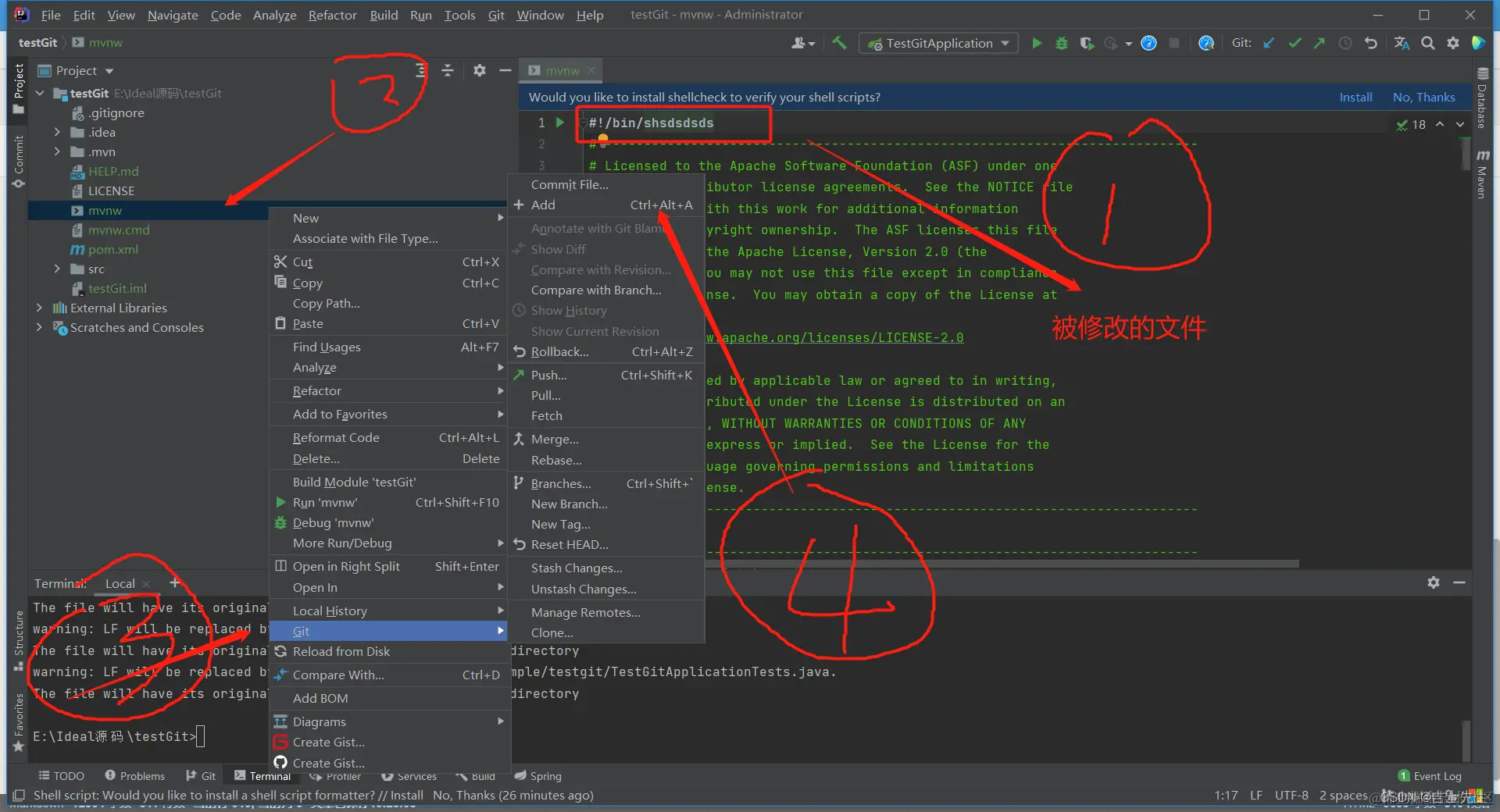The image size is (1500, 812).
Task: Collapse all nodes in the Project panel
Action: [x=448, y=70]
